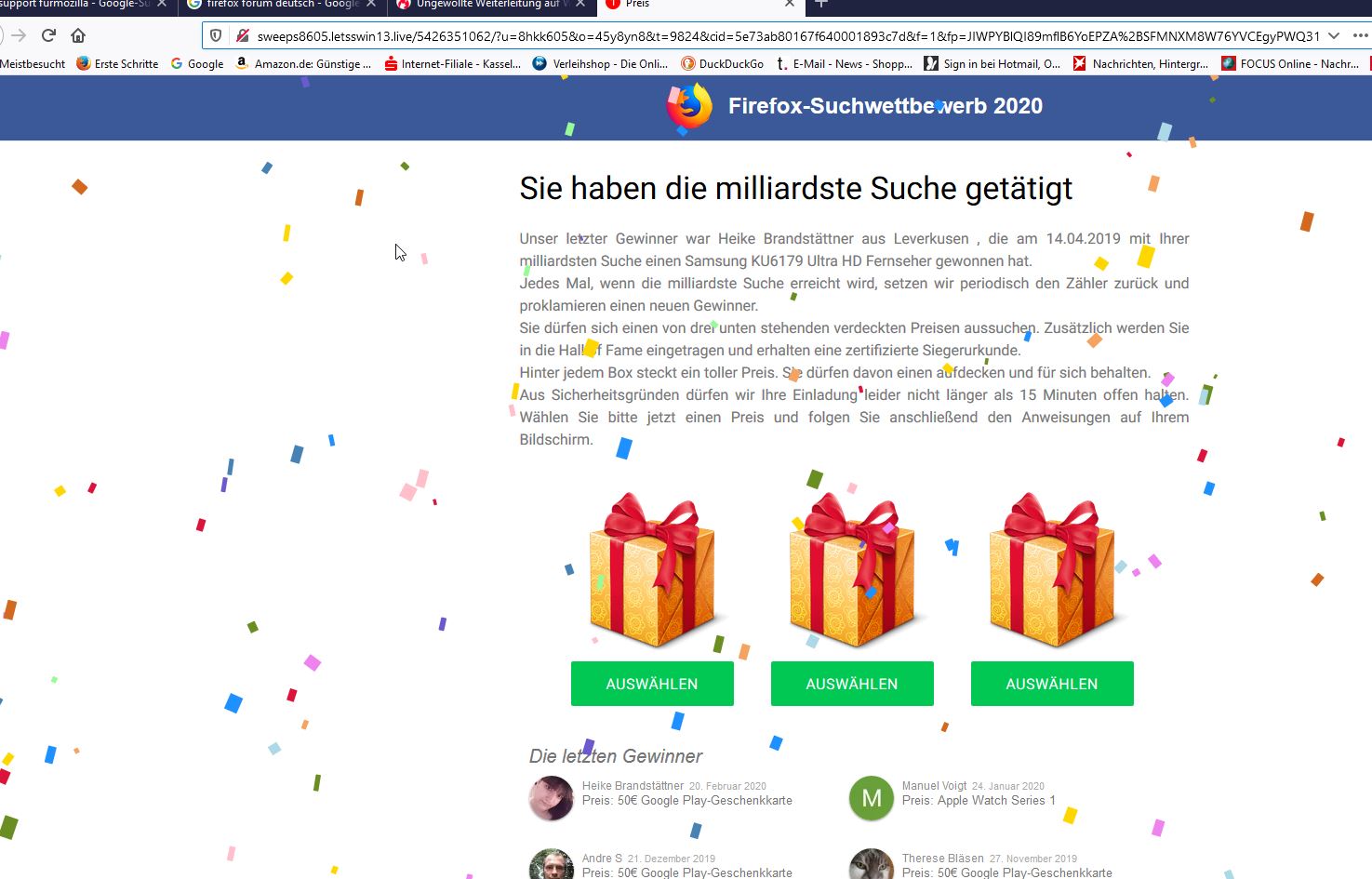Close the 'firefox forum deutsch' tab
The image size is (1372, 879).
371,4
